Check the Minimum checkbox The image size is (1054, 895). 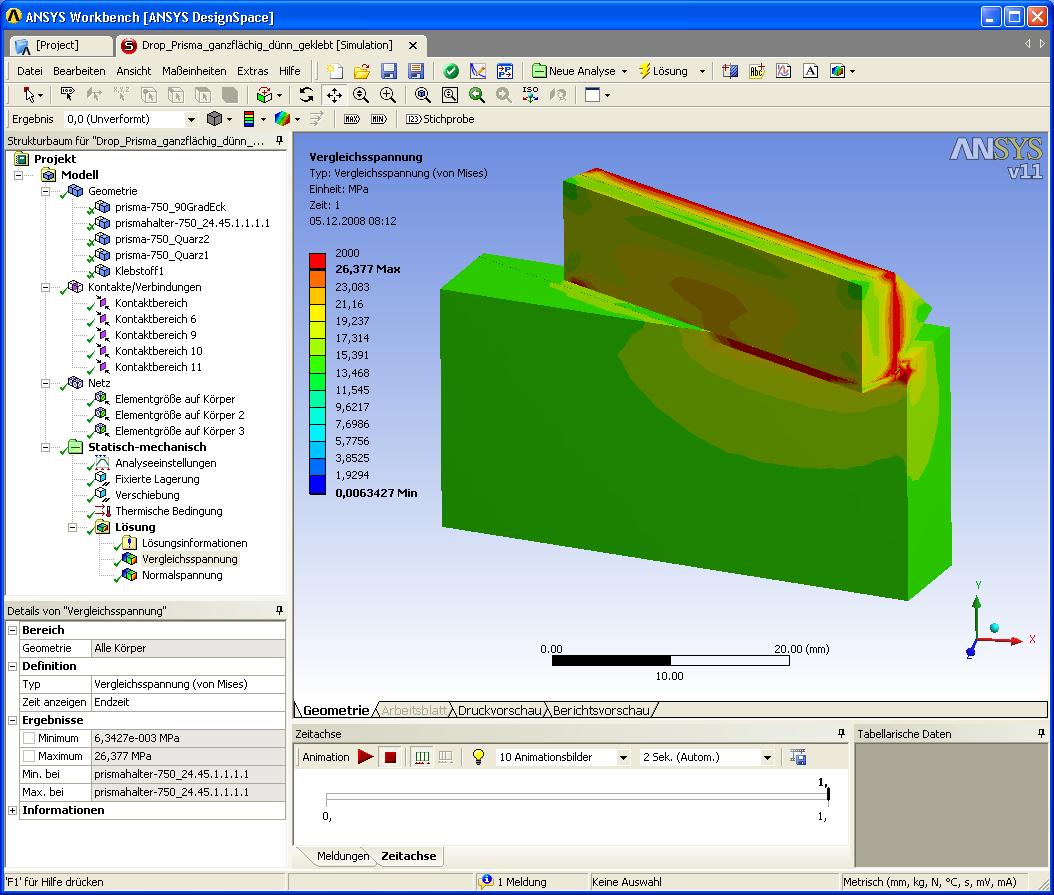(29, 738)
